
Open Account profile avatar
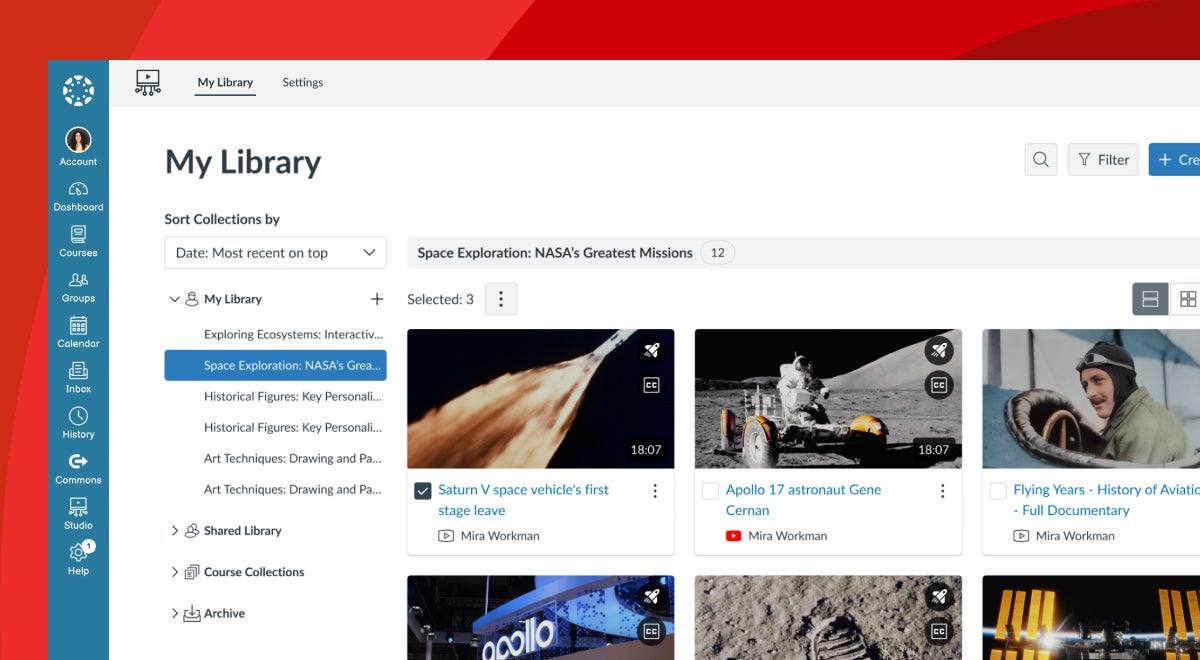click(78, 140)
